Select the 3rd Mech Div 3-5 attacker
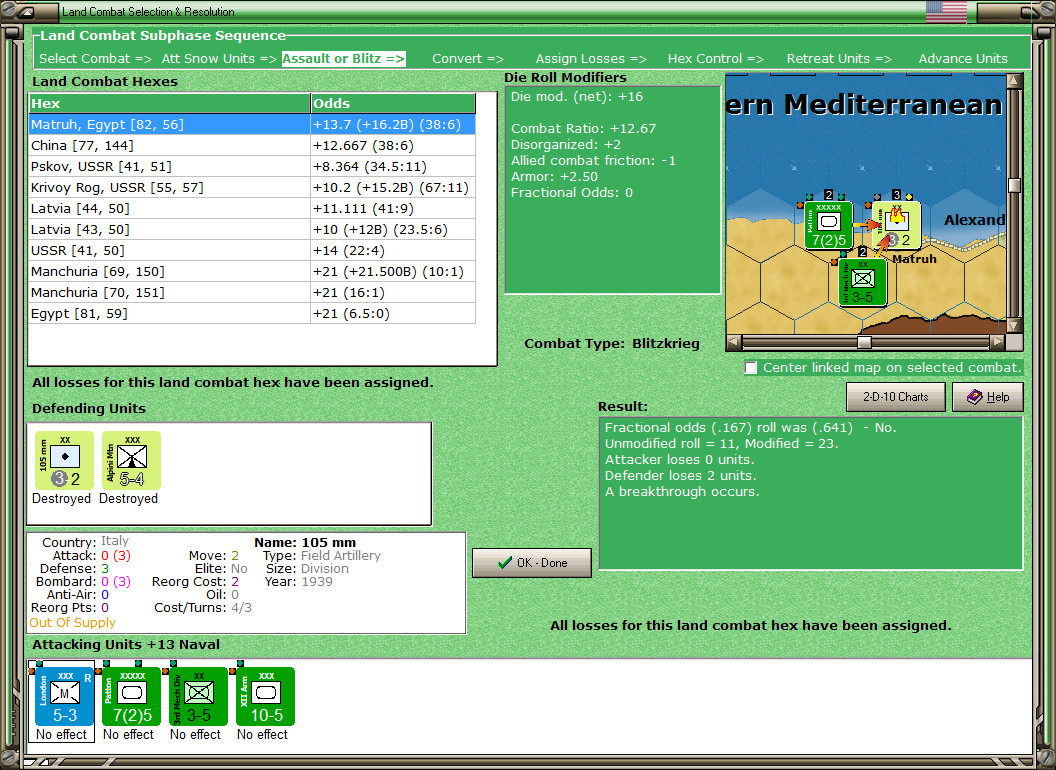 click(x=199, y=697)
